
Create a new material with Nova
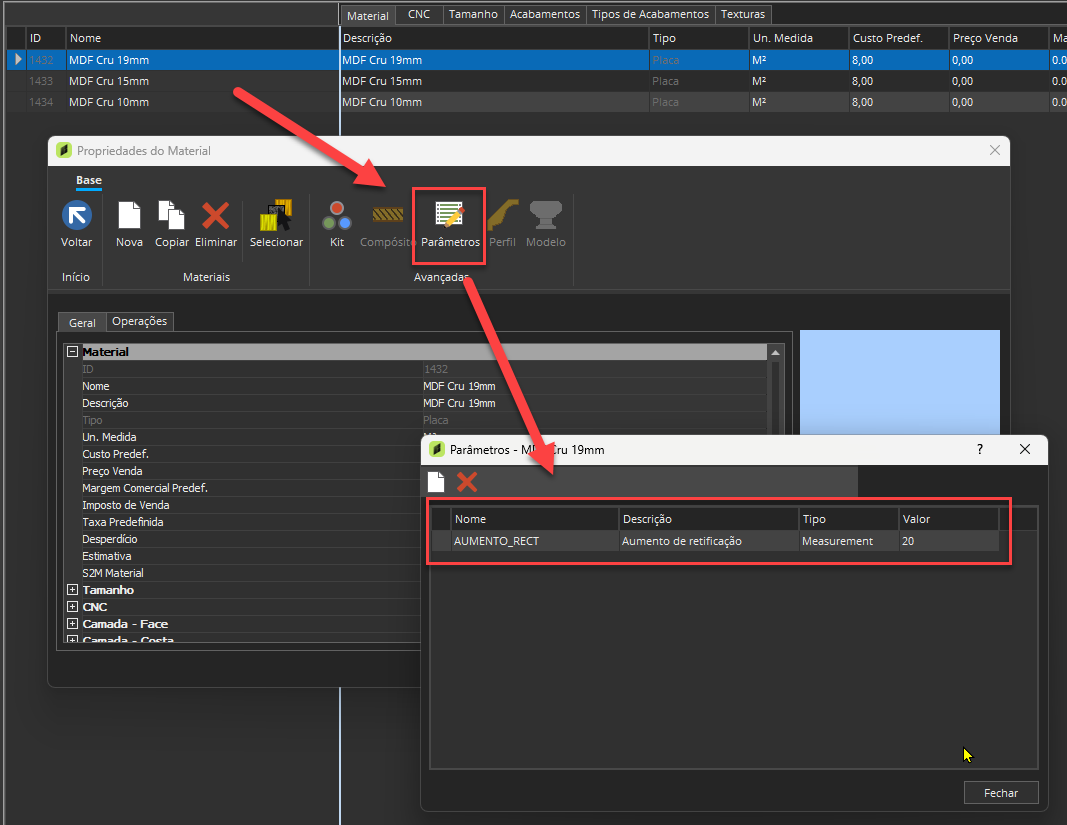point(129,216)
